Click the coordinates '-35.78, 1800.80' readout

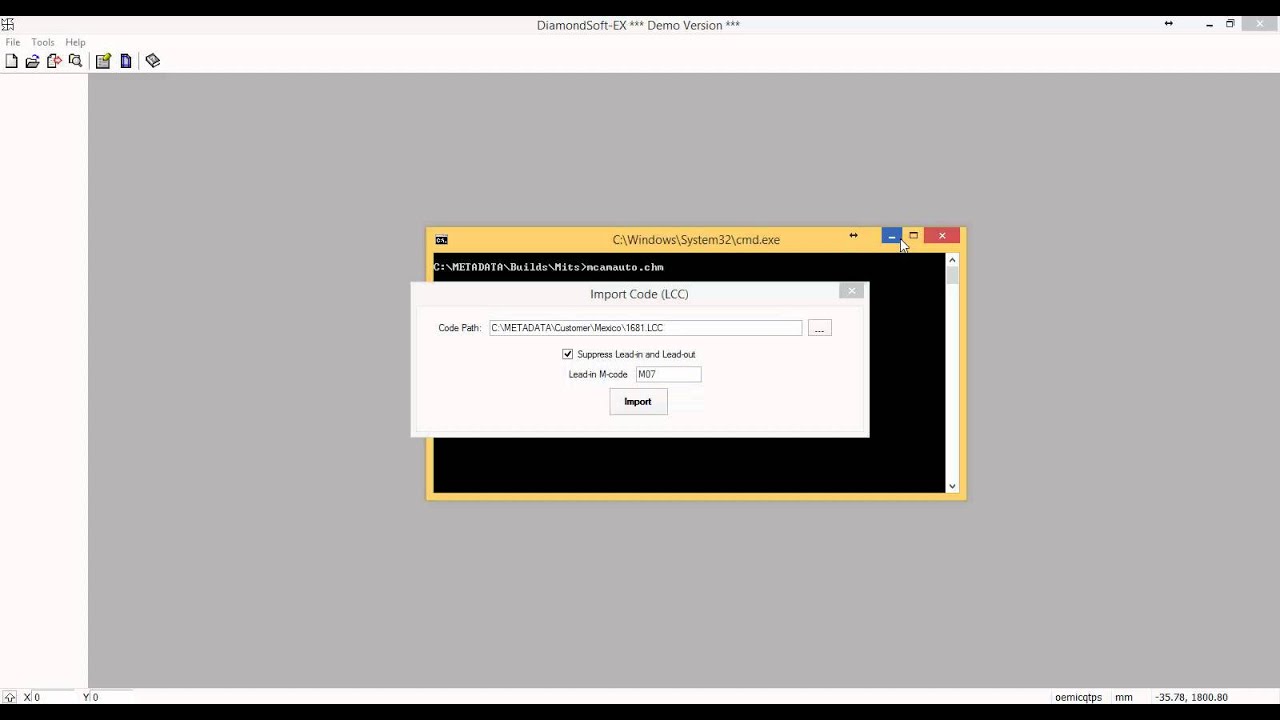pos(1192,697)
